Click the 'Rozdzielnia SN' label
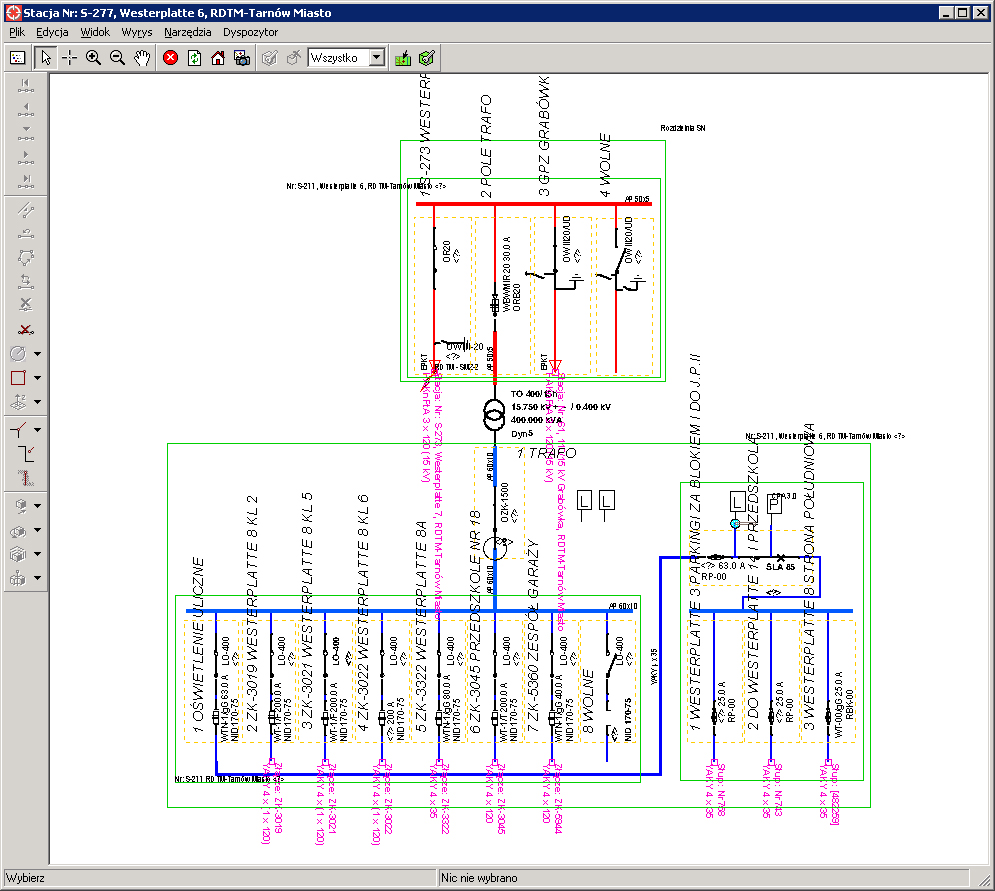This screenshot has height=891, width=995. [x=683, y=128]
